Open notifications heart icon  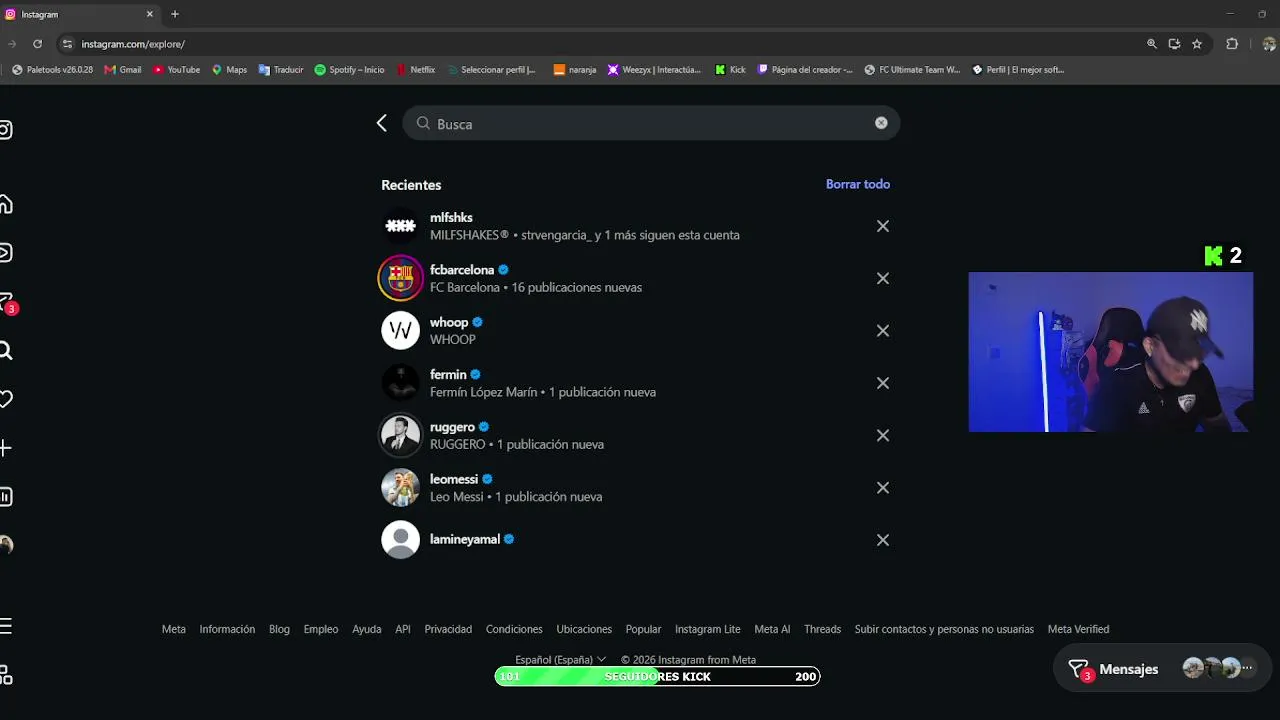[5, 399]
